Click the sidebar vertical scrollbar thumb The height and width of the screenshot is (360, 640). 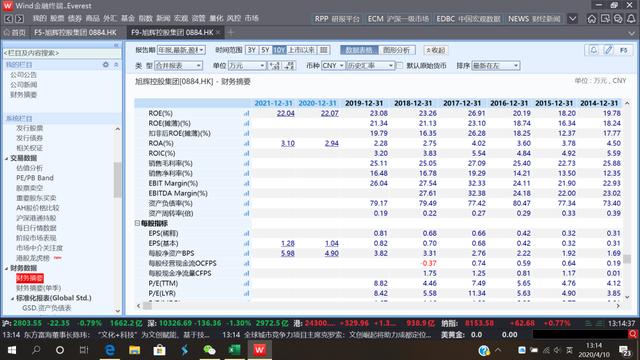pos(118,180)
